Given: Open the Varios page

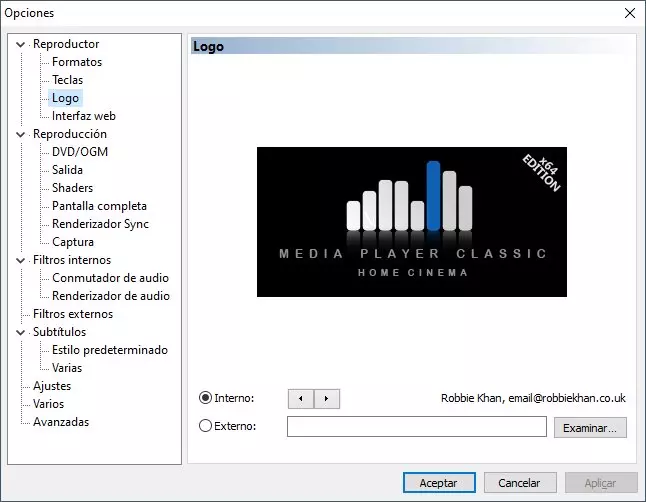Looking at the screenshot, I should point(48,404).
